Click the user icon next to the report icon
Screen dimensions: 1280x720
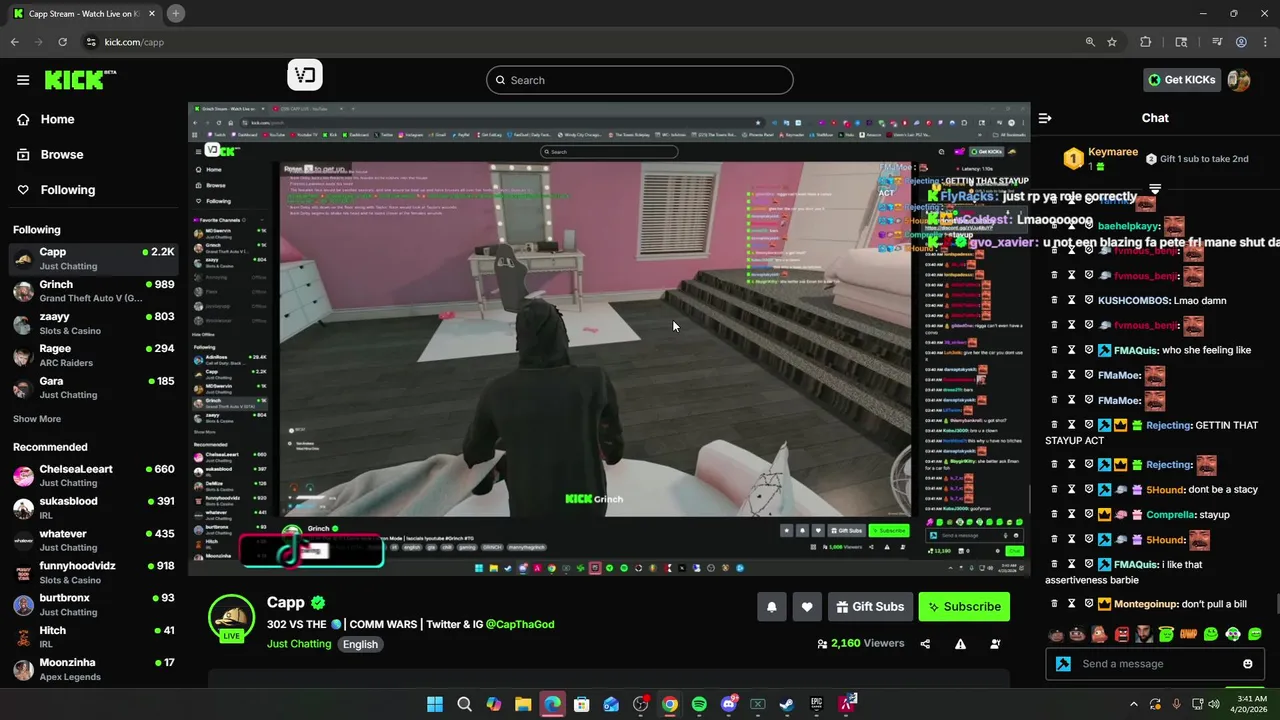pyautogui.click(x=995, y=644)
